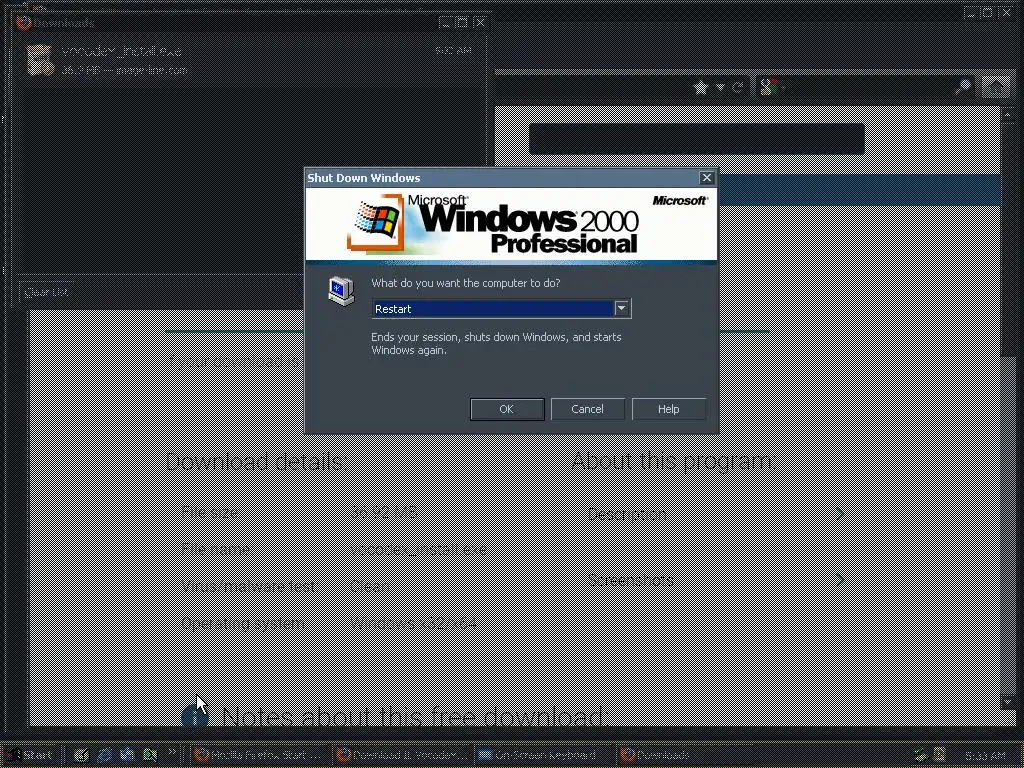Screen dimensions: 1024x768
Task: Click the Clean malware test result
Action: pos(370,586)
